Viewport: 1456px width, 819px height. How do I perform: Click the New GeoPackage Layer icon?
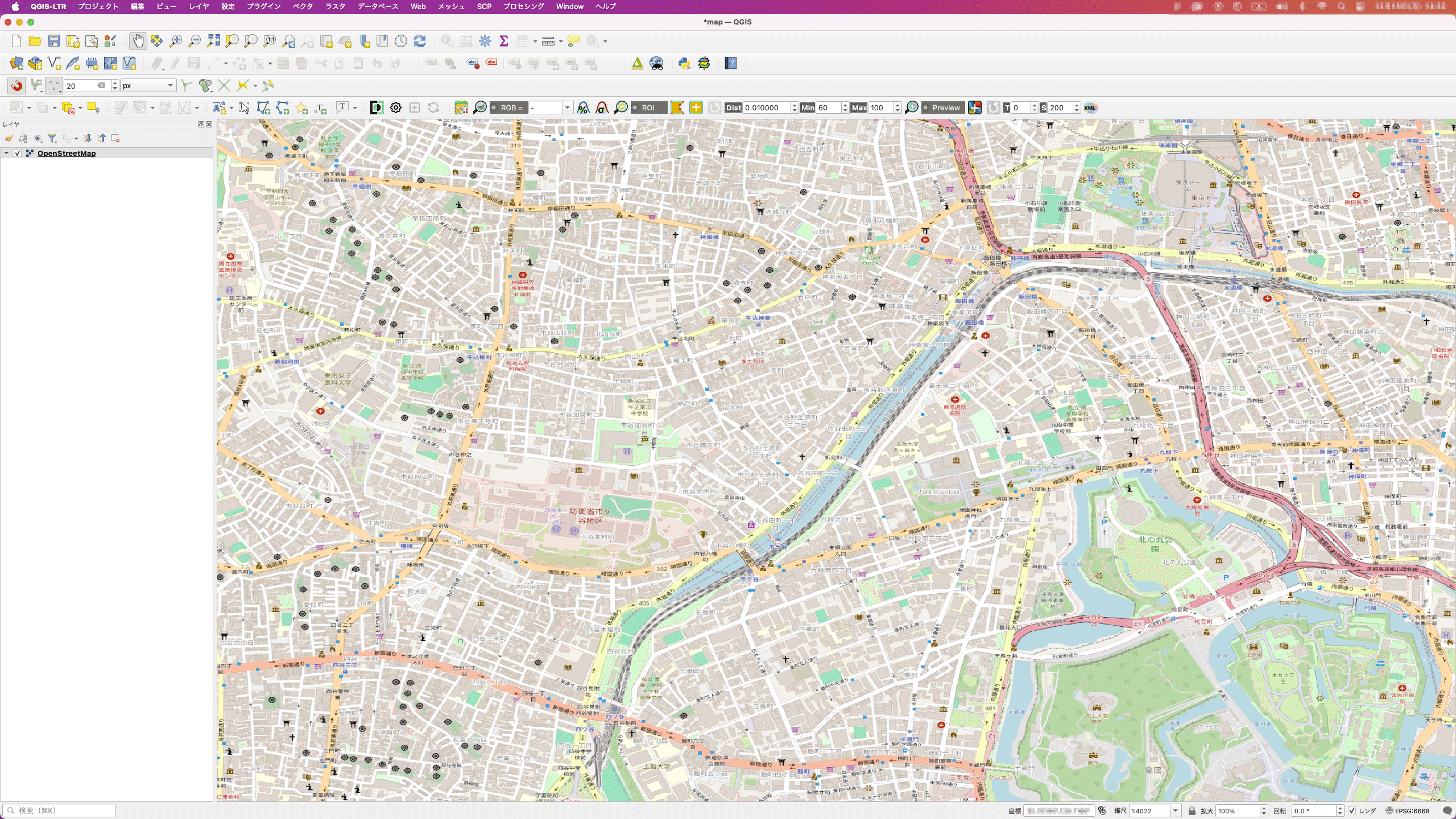(x=35, y=63)
